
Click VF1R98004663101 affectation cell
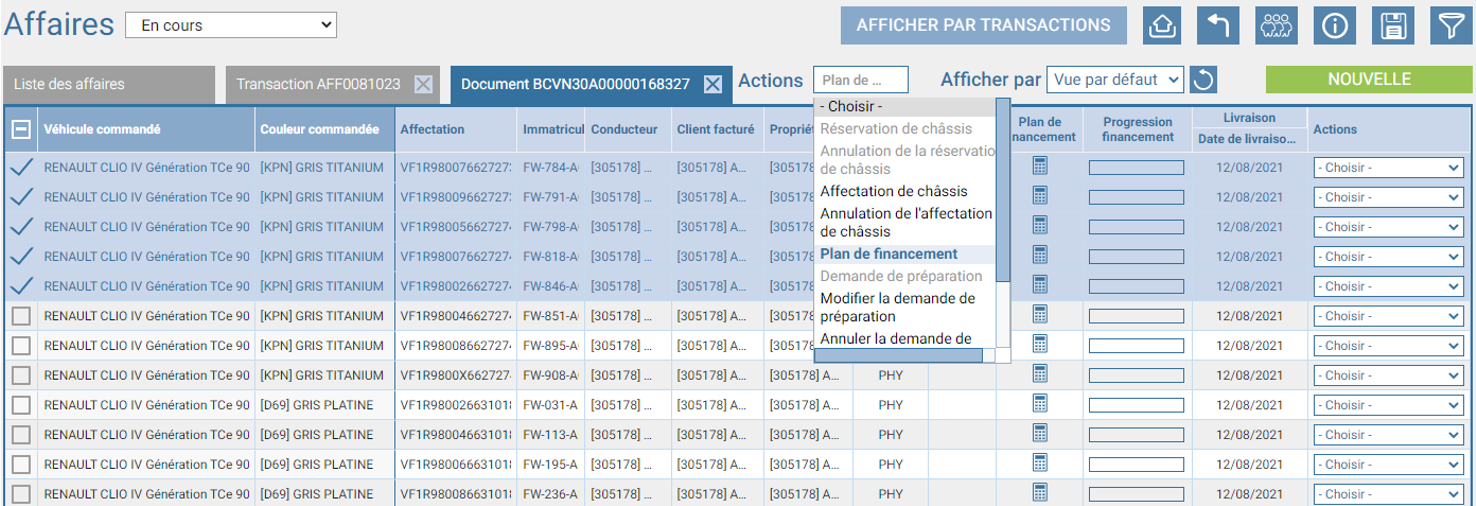(456, 435)
